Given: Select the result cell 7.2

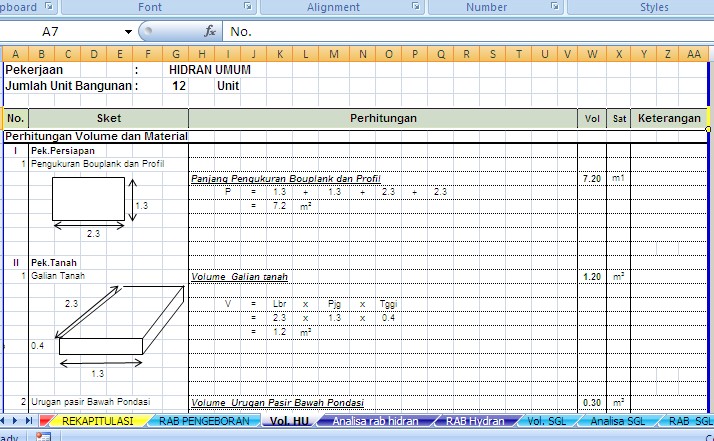Looking at the screenshot, I should (280, 206).
